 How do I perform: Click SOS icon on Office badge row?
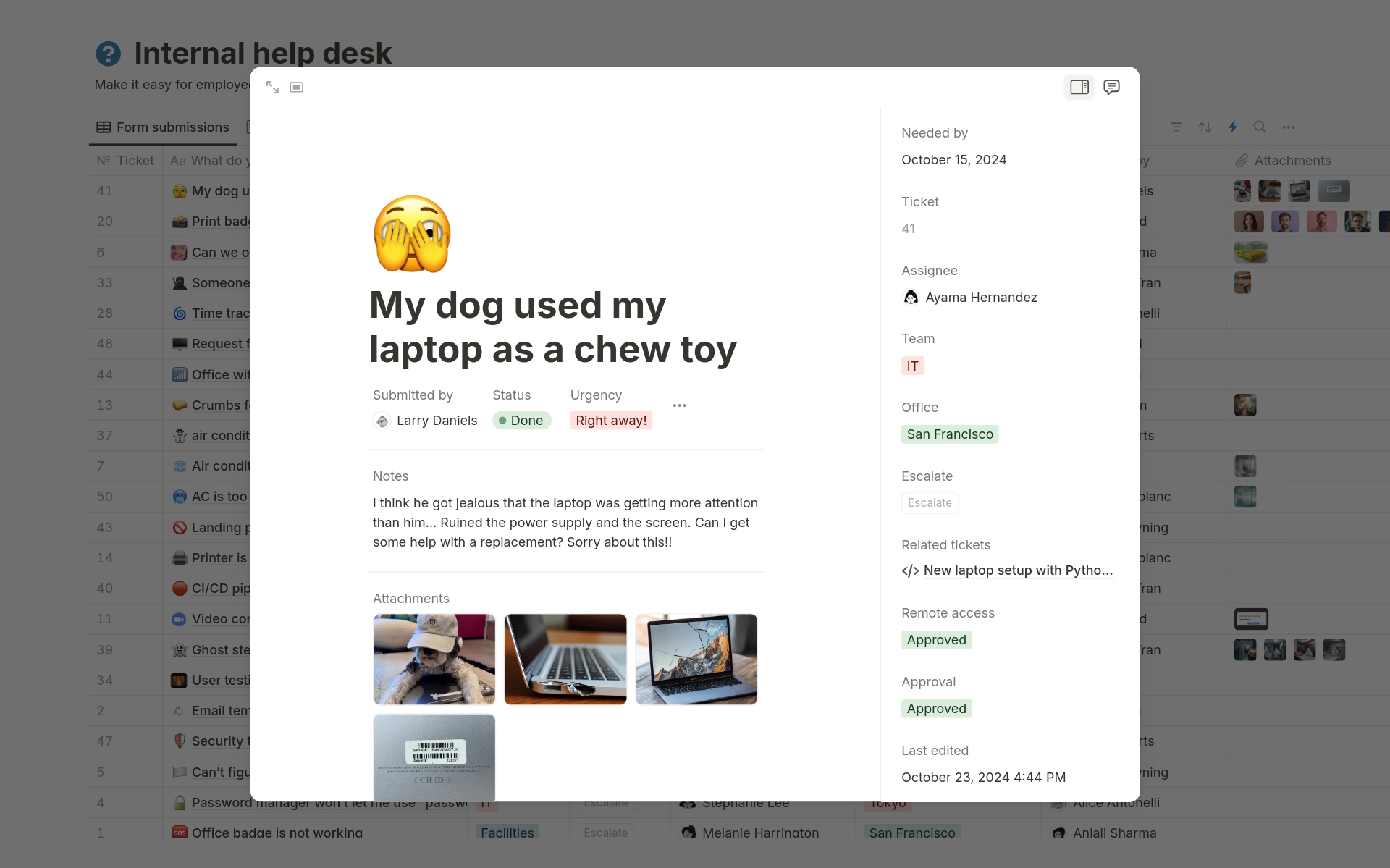click(180, 833)
